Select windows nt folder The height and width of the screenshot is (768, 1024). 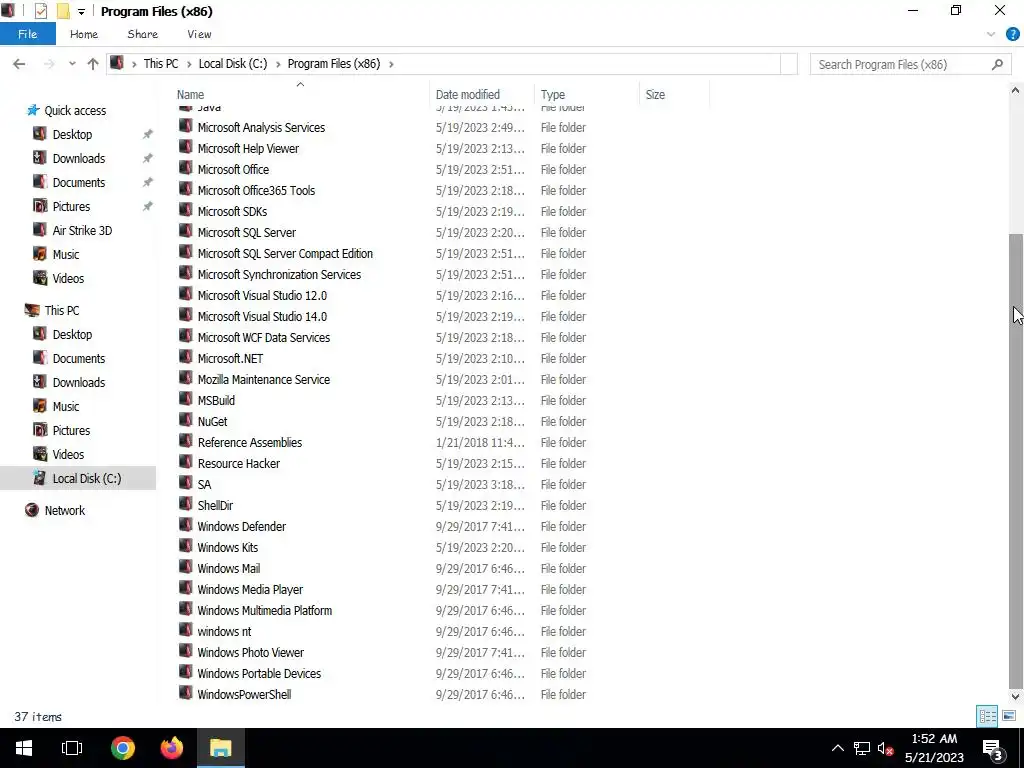click(x=224, y=631)
